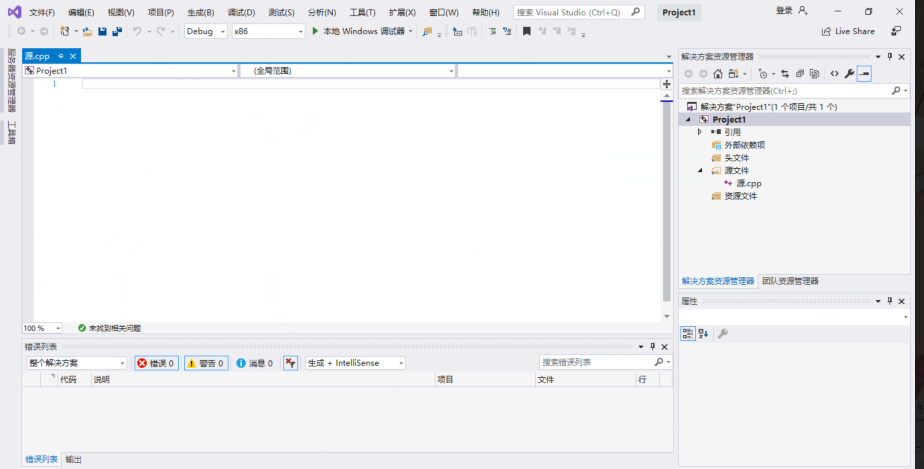
Task: Click the Save All icon
Action: (x=117, y=31)
